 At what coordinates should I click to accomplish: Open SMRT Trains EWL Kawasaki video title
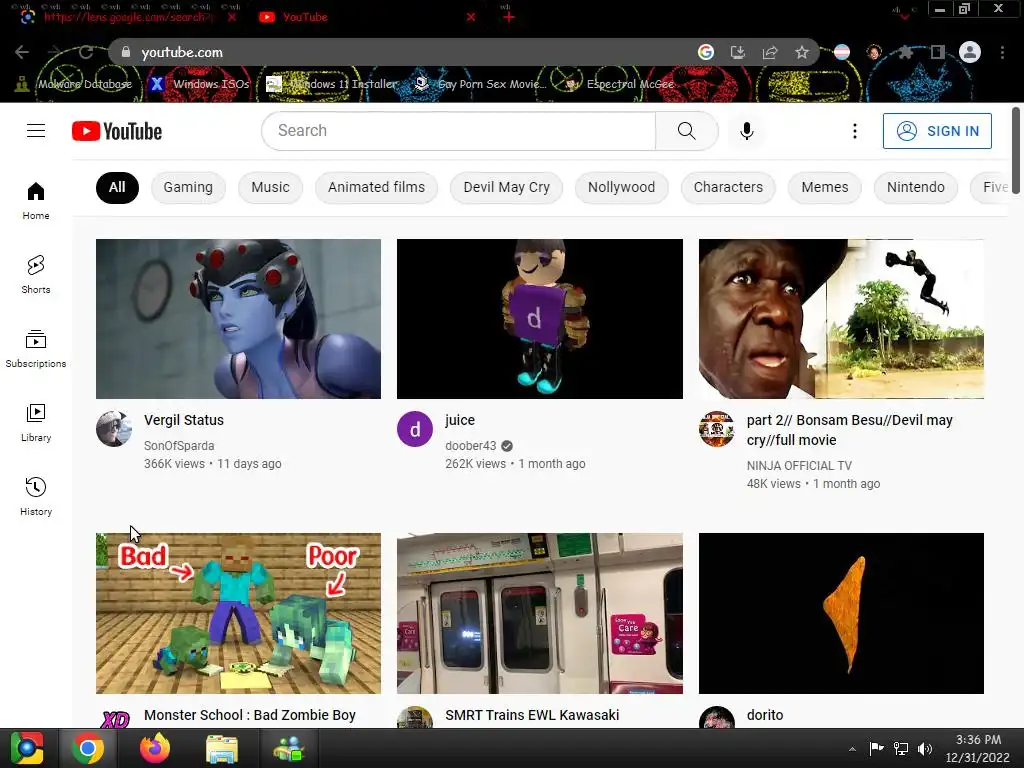coord(532,715)
